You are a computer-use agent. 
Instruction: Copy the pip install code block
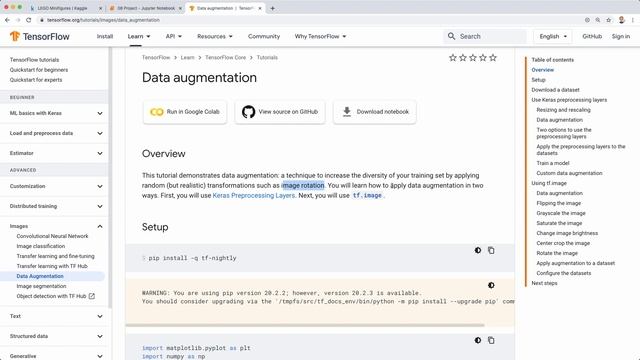[491, 250]
